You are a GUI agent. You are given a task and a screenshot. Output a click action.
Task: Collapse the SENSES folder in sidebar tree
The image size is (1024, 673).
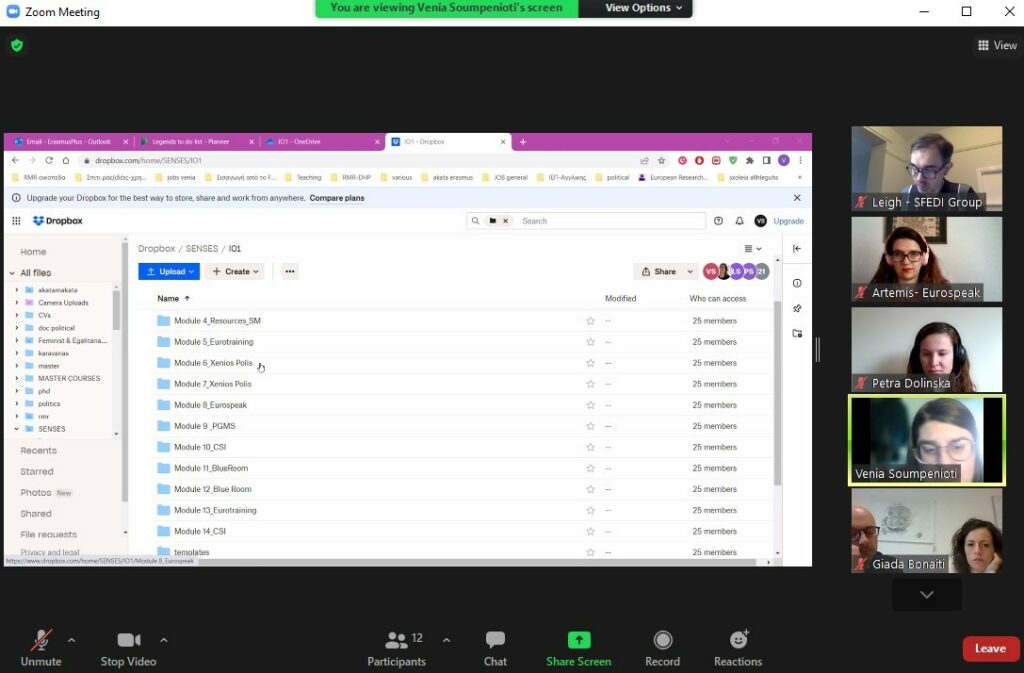16,429
